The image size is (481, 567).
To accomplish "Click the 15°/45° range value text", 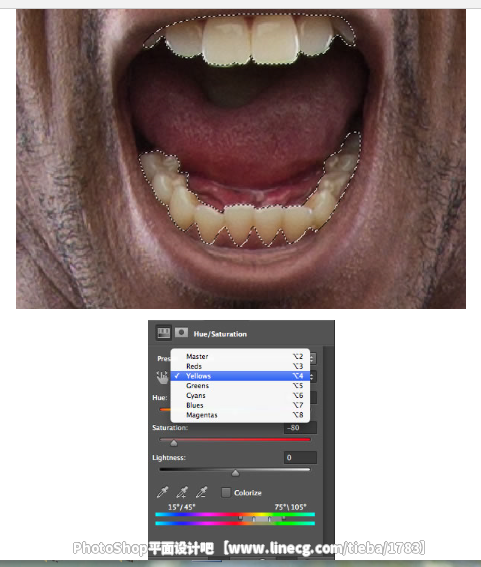I will 182,507.
